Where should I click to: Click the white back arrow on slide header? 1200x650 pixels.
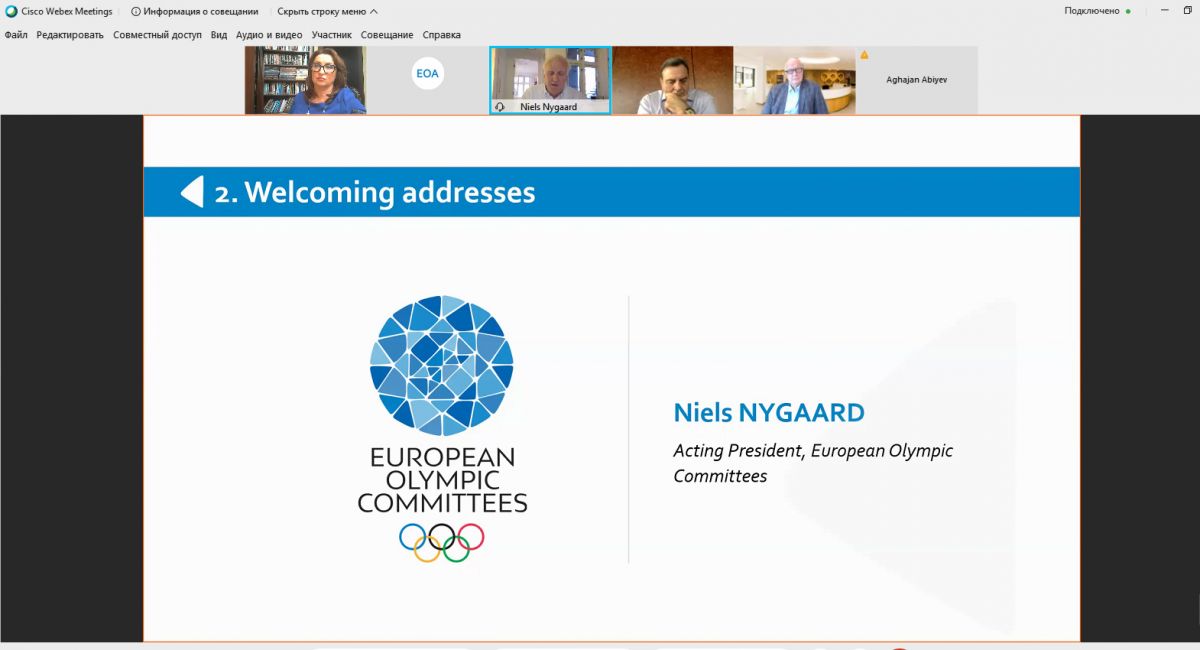[192, 192]
